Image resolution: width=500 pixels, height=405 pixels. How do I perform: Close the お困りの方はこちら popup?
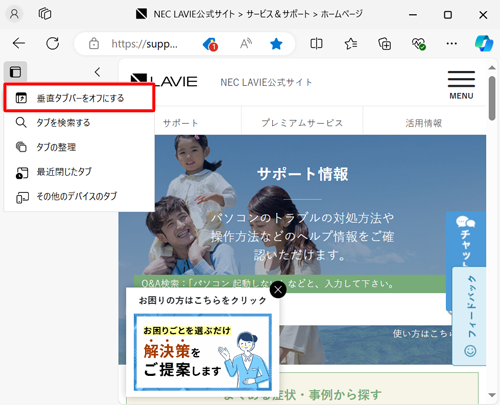coord(278,290)
